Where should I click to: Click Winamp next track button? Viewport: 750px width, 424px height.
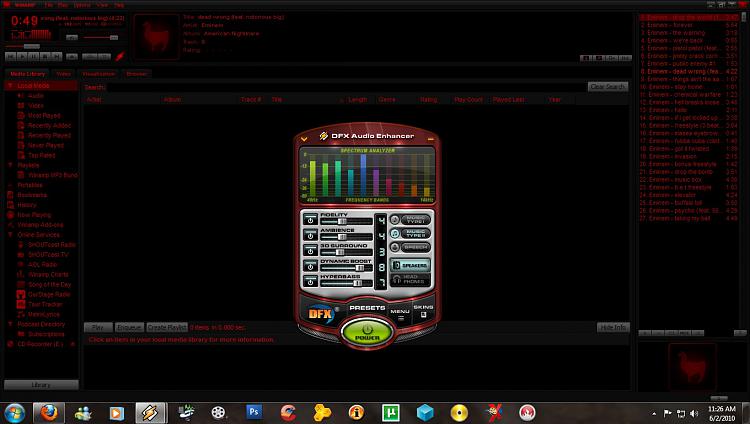pyautogui.click(x=56, y=56)
